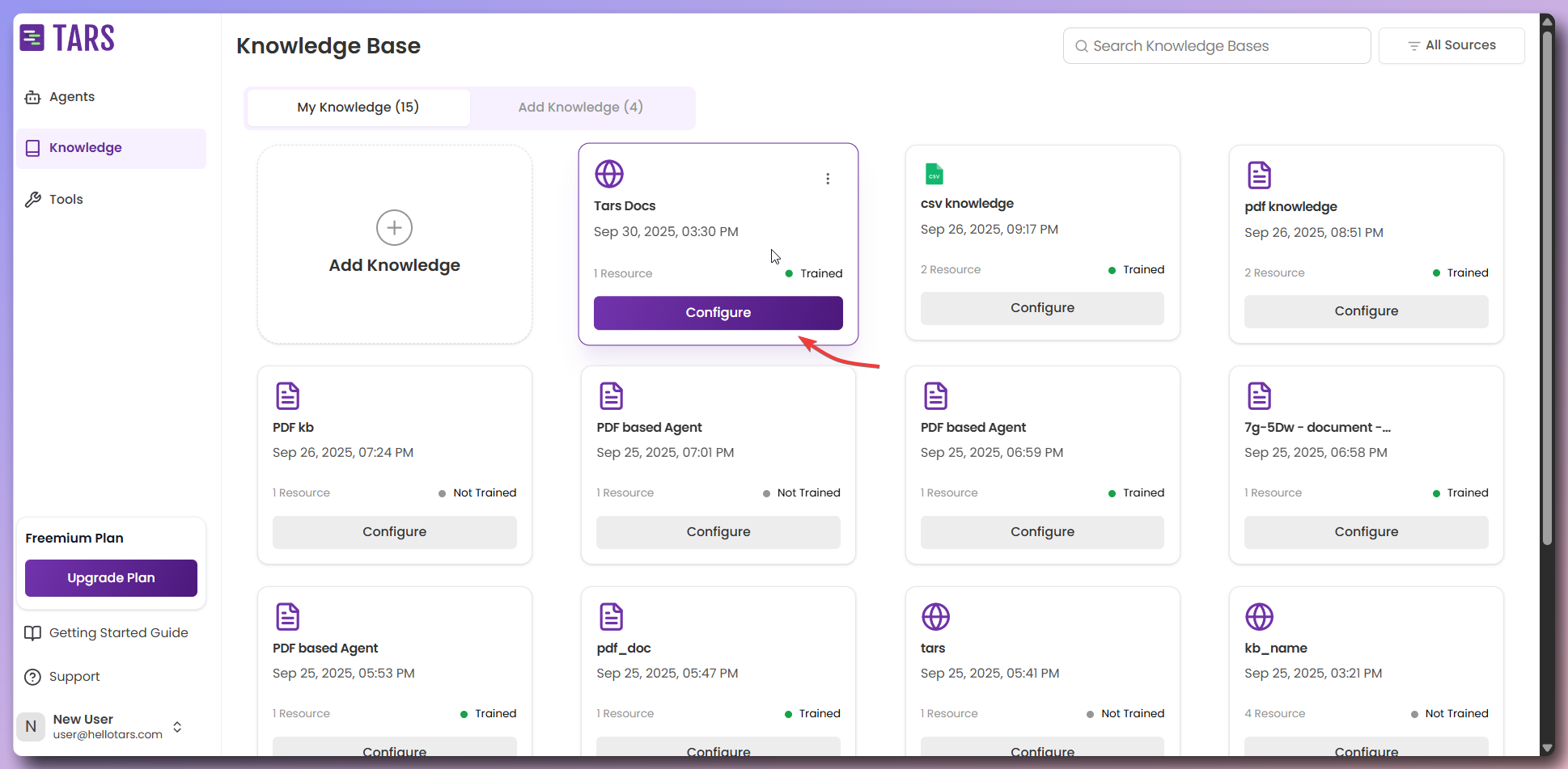Click the filter icon beside All Sources
Screen dimensions: 1568x769
point(1413,46)
